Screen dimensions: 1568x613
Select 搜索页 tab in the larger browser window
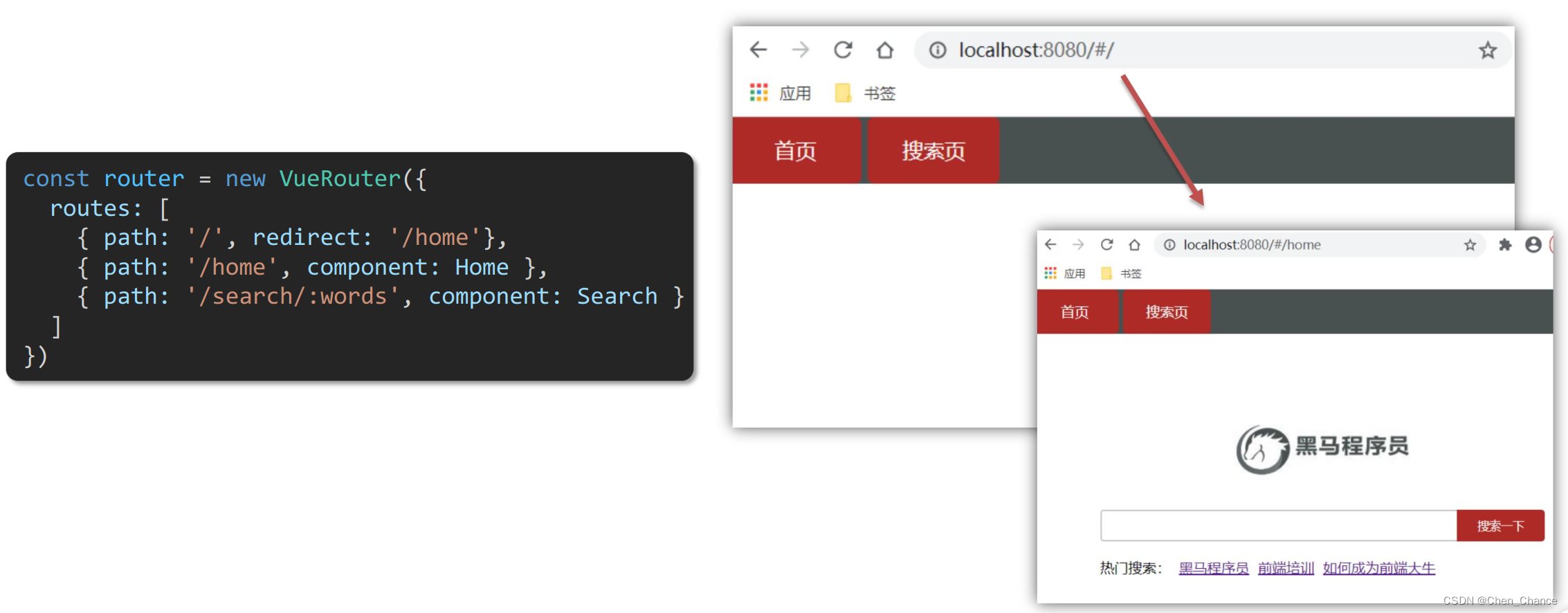(933, 150)
